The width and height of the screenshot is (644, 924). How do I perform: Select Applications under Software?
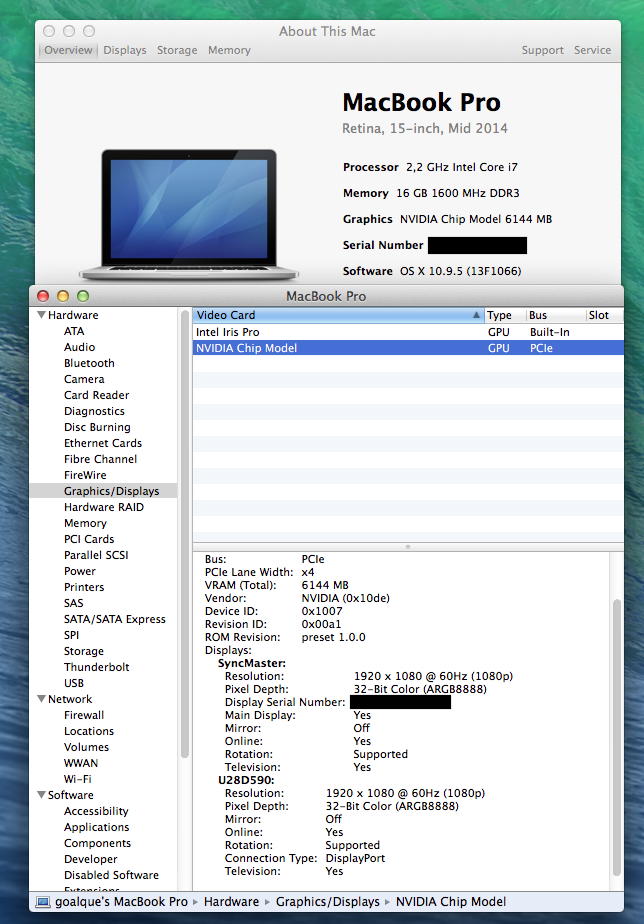(x=97, y=827)
